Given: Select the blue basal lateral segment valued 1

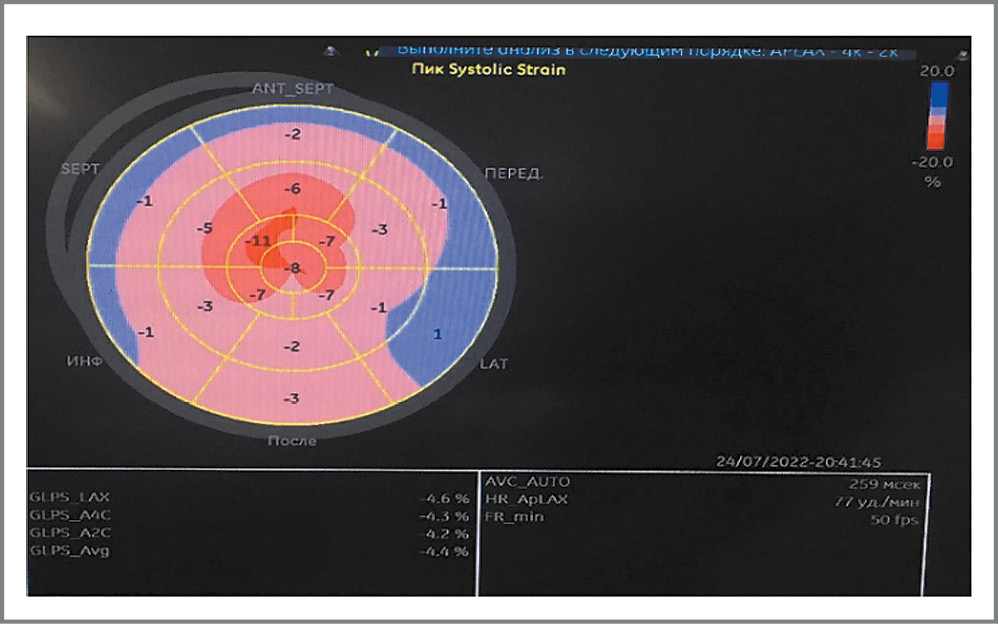Looking at the screenshot, I should tap(437, 335).
